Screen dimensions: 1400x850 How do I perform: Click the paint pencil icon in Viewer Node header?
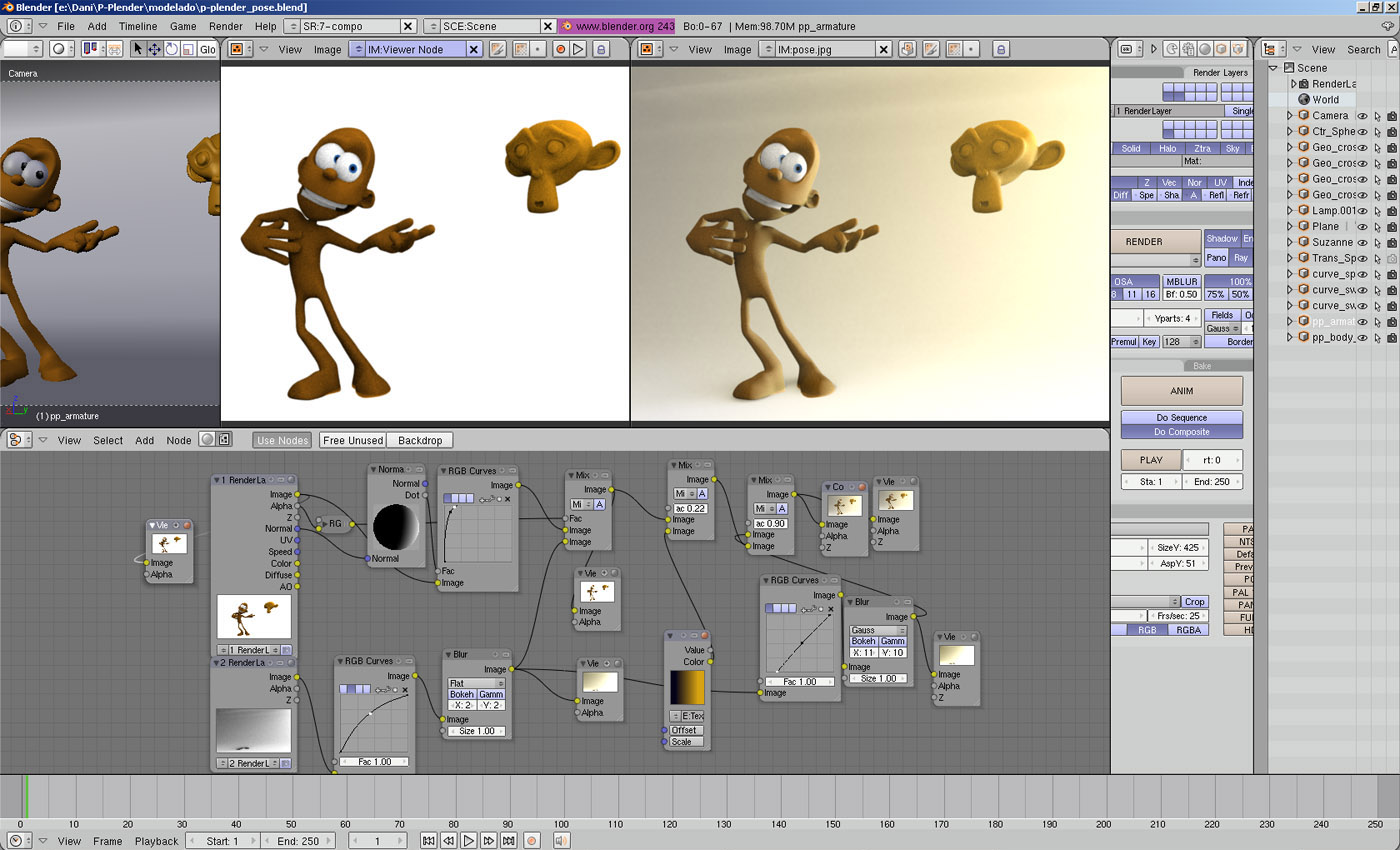[497, 49]
